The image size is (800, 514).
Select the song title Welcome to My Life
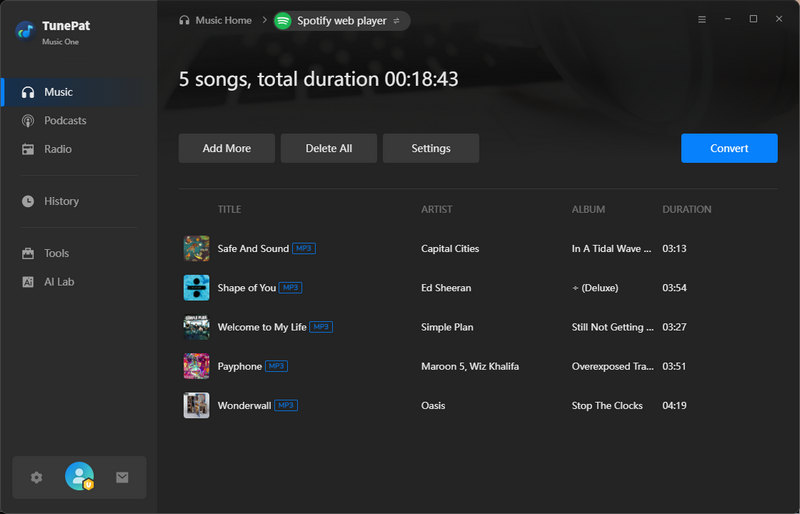tap(262, 327)
